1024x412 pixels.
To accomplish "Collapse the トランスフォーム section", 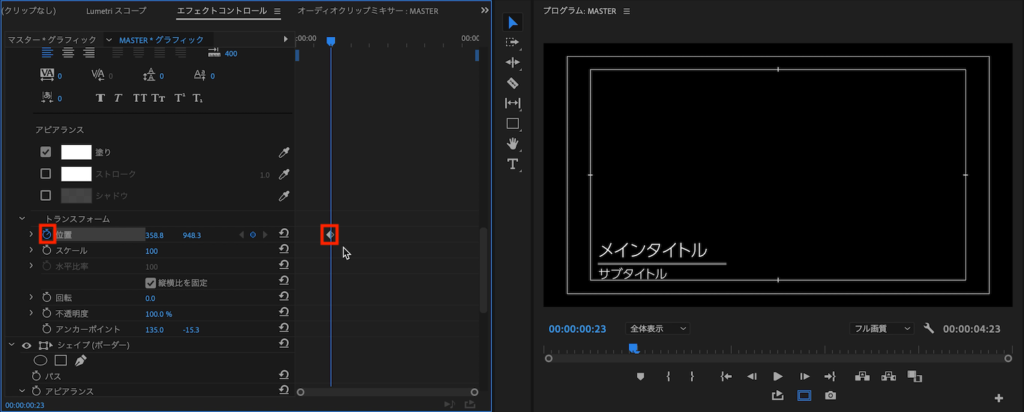I will pyautogui.click(x=21, y=218).
